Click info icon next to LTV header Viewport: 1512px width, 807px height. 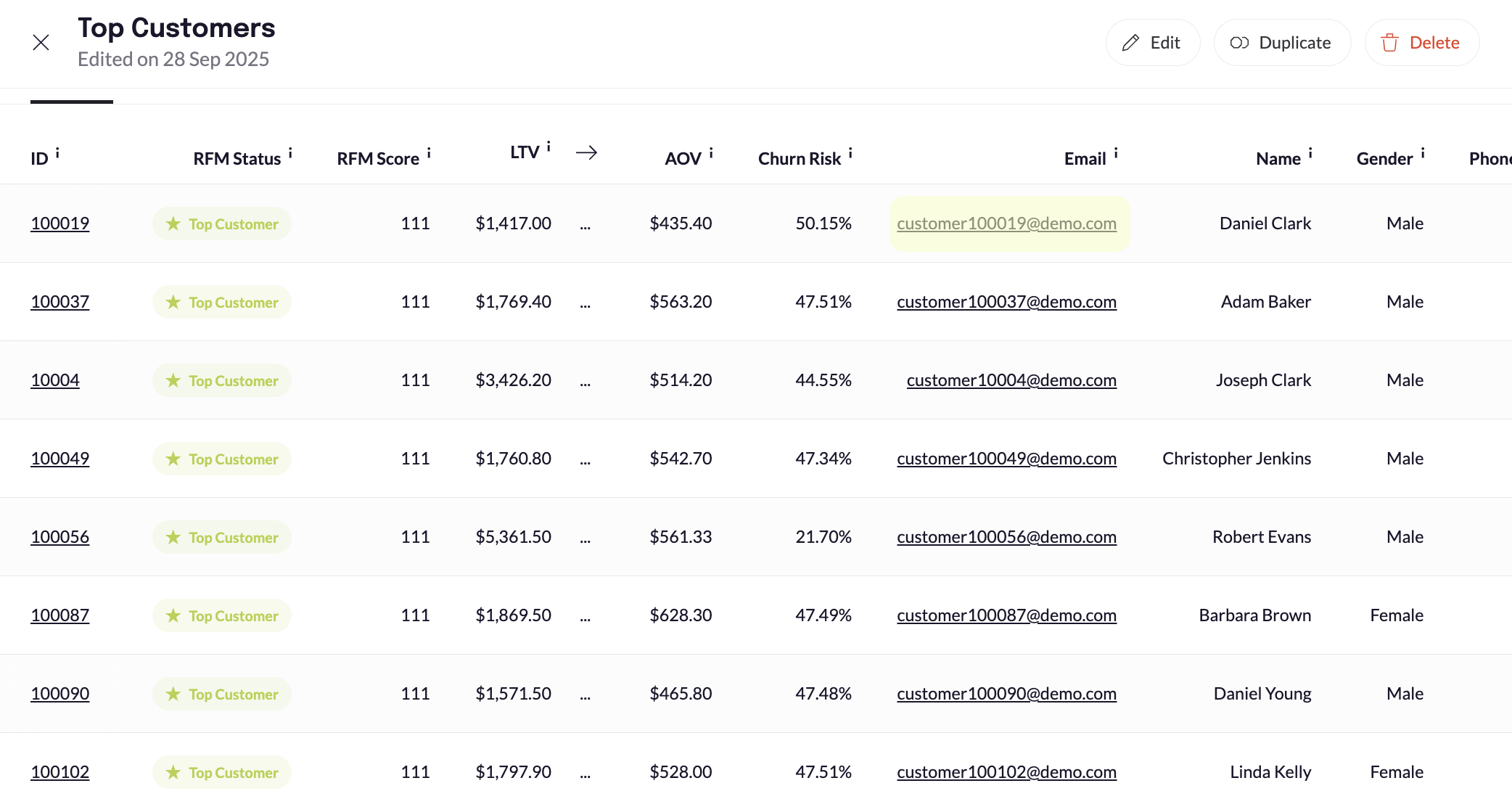[548, 147]
